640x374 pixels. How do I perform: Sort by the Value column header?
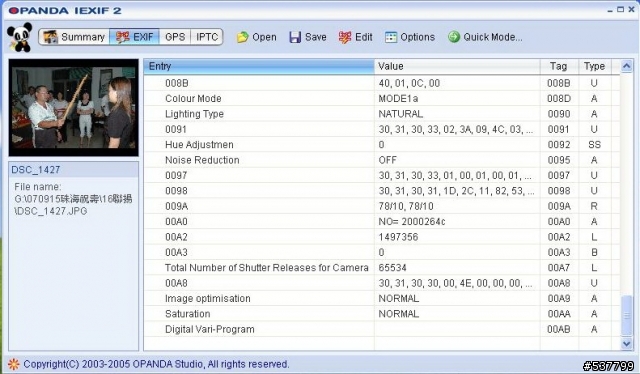tap(457, 67)
